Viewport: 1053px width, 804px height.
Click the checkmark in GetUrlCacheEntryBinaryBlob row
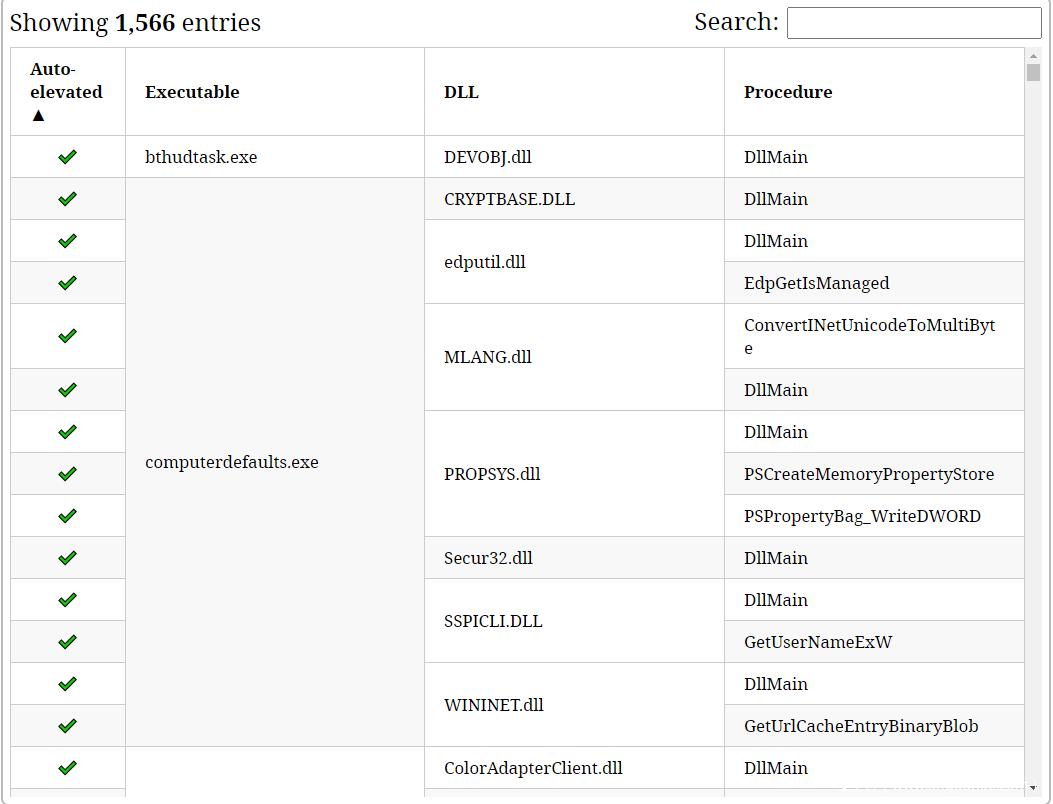(67, 726)
